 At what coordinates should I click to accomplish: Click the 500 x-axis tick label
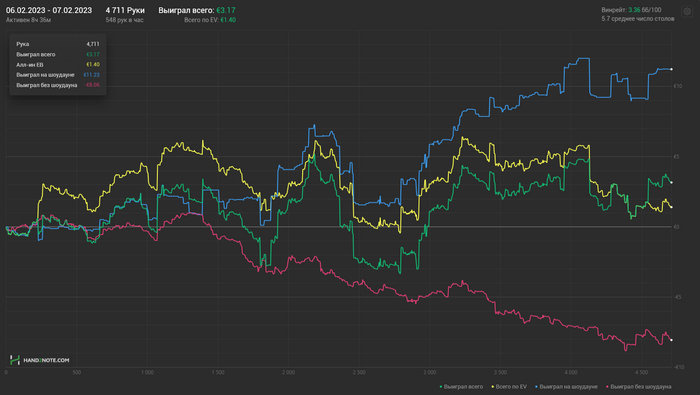point(76,372)
